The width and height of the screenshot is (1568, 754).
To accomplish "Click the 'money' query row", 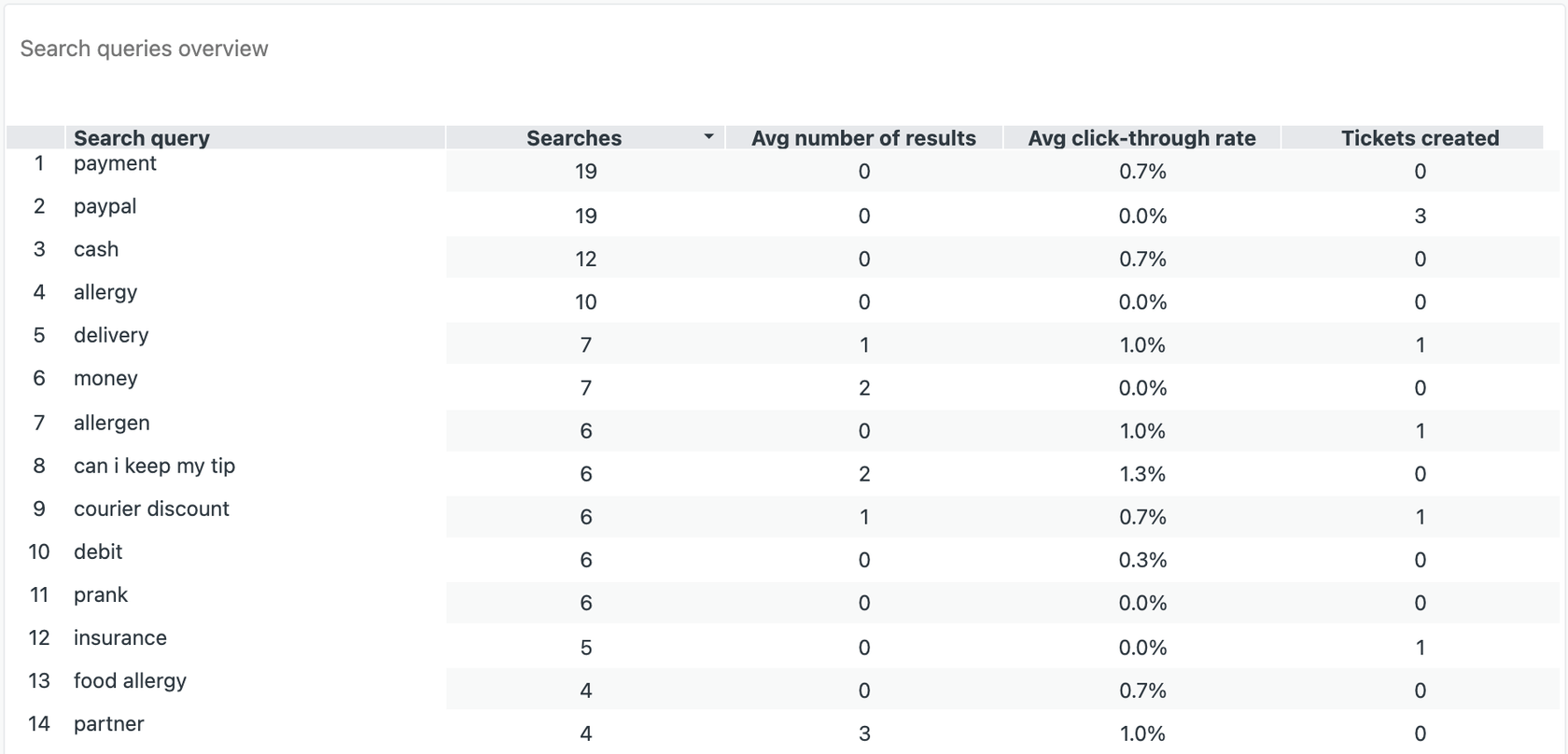I will point(105,378).
